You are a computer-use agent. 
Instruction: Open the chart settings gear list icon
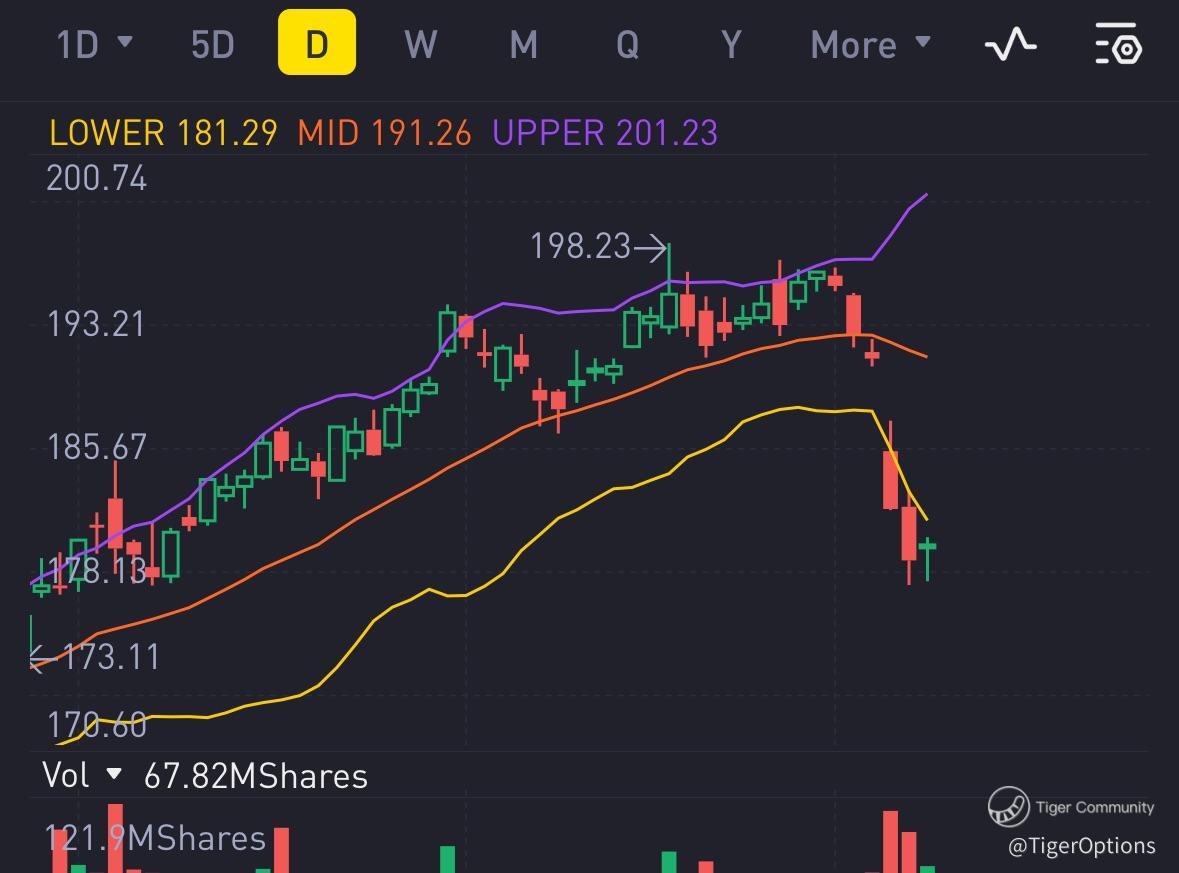click(x=1118, y=44)
